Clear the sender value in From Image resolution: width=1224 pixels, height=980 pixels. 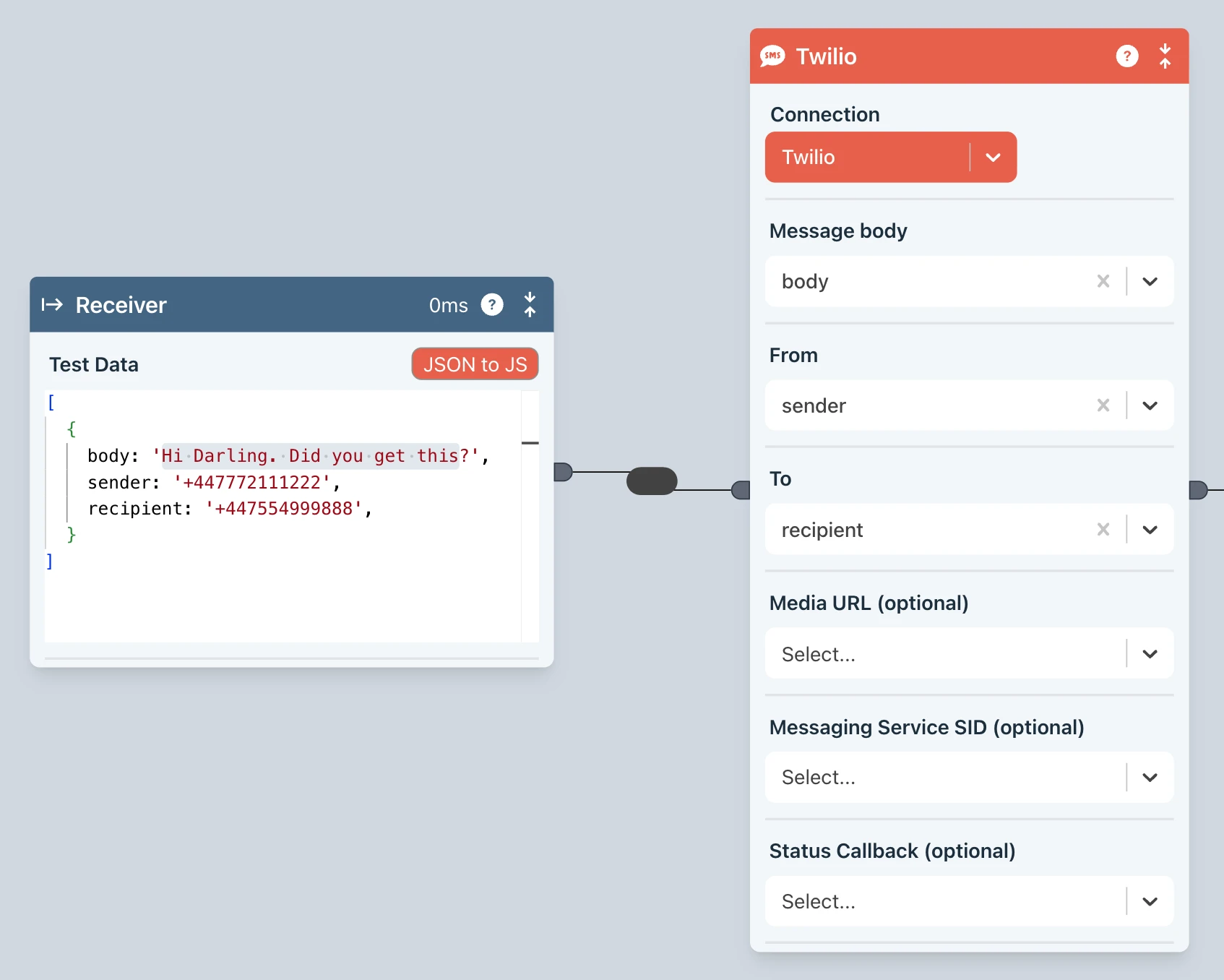[1103, 405]
